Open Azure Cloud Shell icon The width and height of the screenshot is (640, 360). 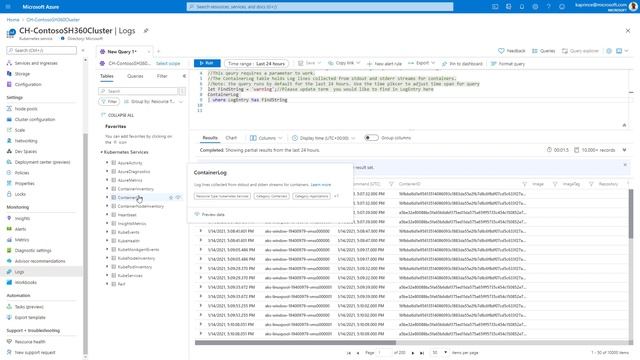point(495,7)
